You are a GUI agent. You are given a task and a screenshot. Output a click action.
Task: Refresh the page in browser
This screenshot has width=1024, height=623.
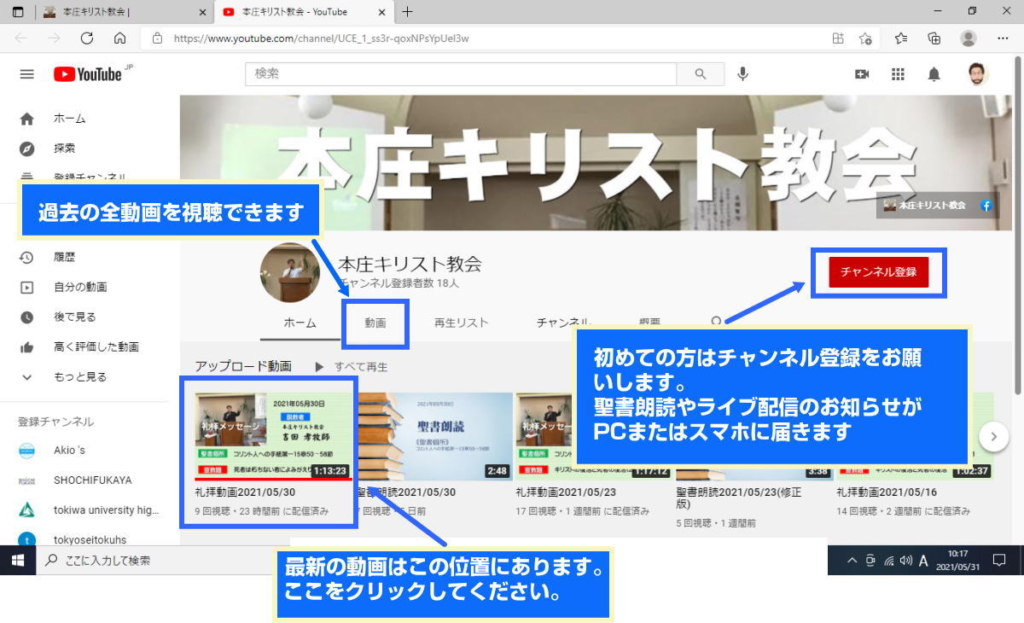pyautogui.click(x=86, y=38)
